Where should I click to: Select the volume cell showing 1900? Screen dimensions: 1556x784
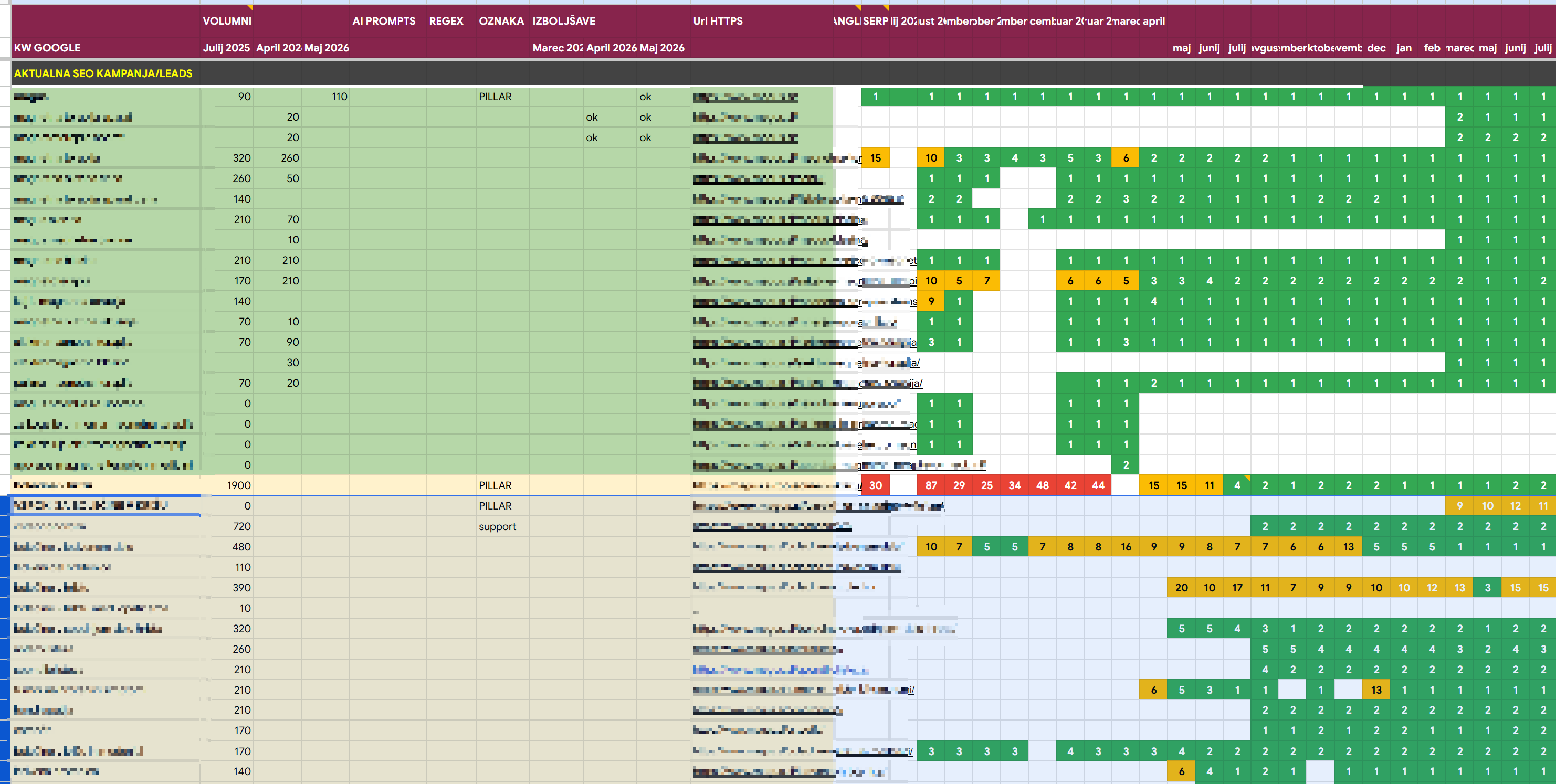pyautogui.click(x=226, y=485)
